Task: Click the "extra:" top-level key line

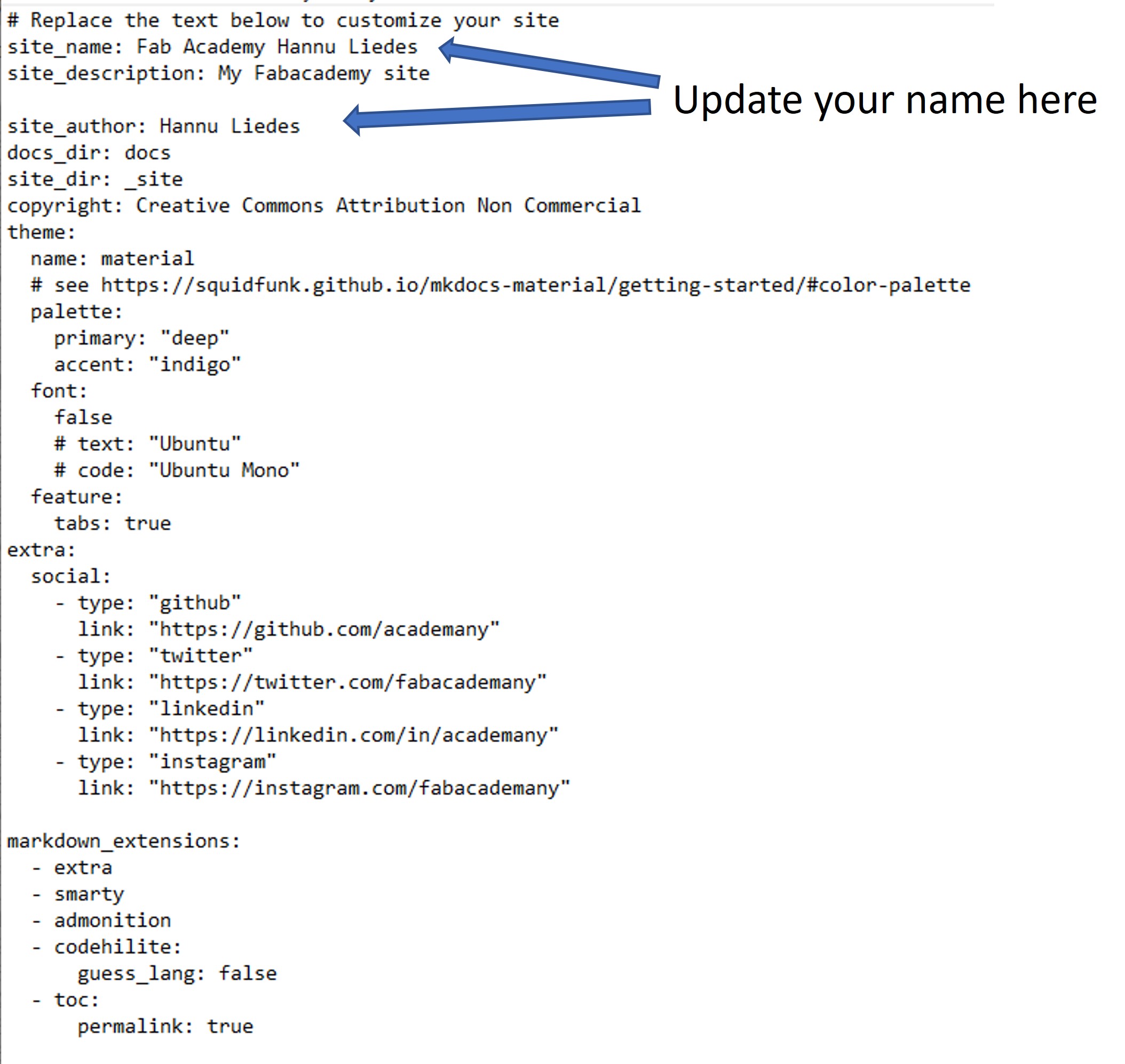Action: 41,550
